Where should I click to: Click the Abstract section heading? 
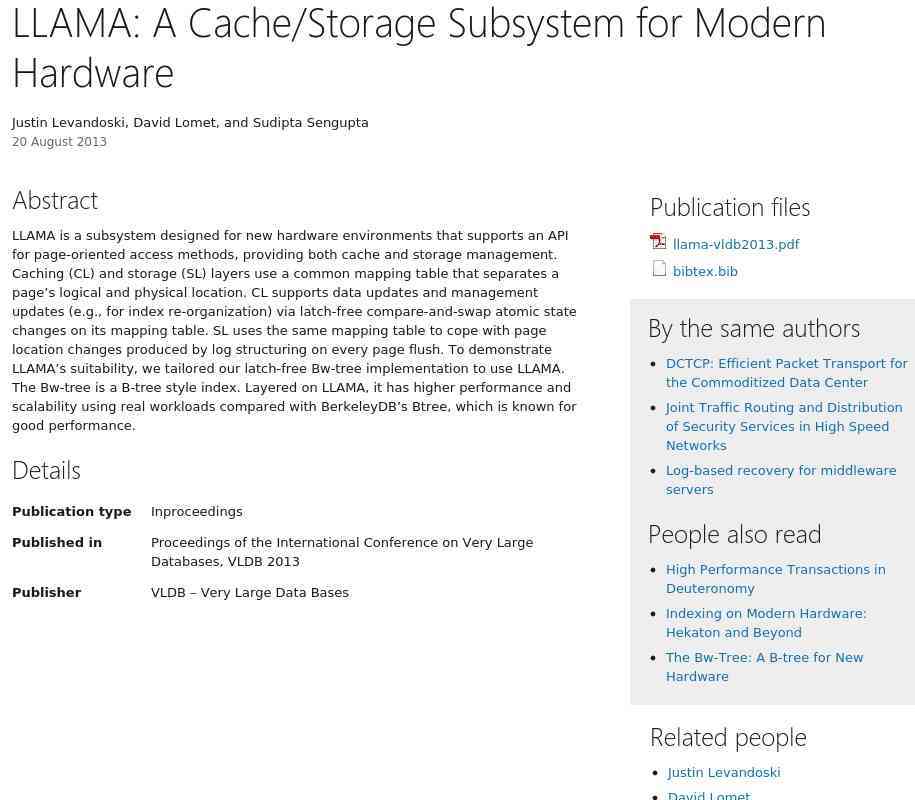[x=55, y=200]
